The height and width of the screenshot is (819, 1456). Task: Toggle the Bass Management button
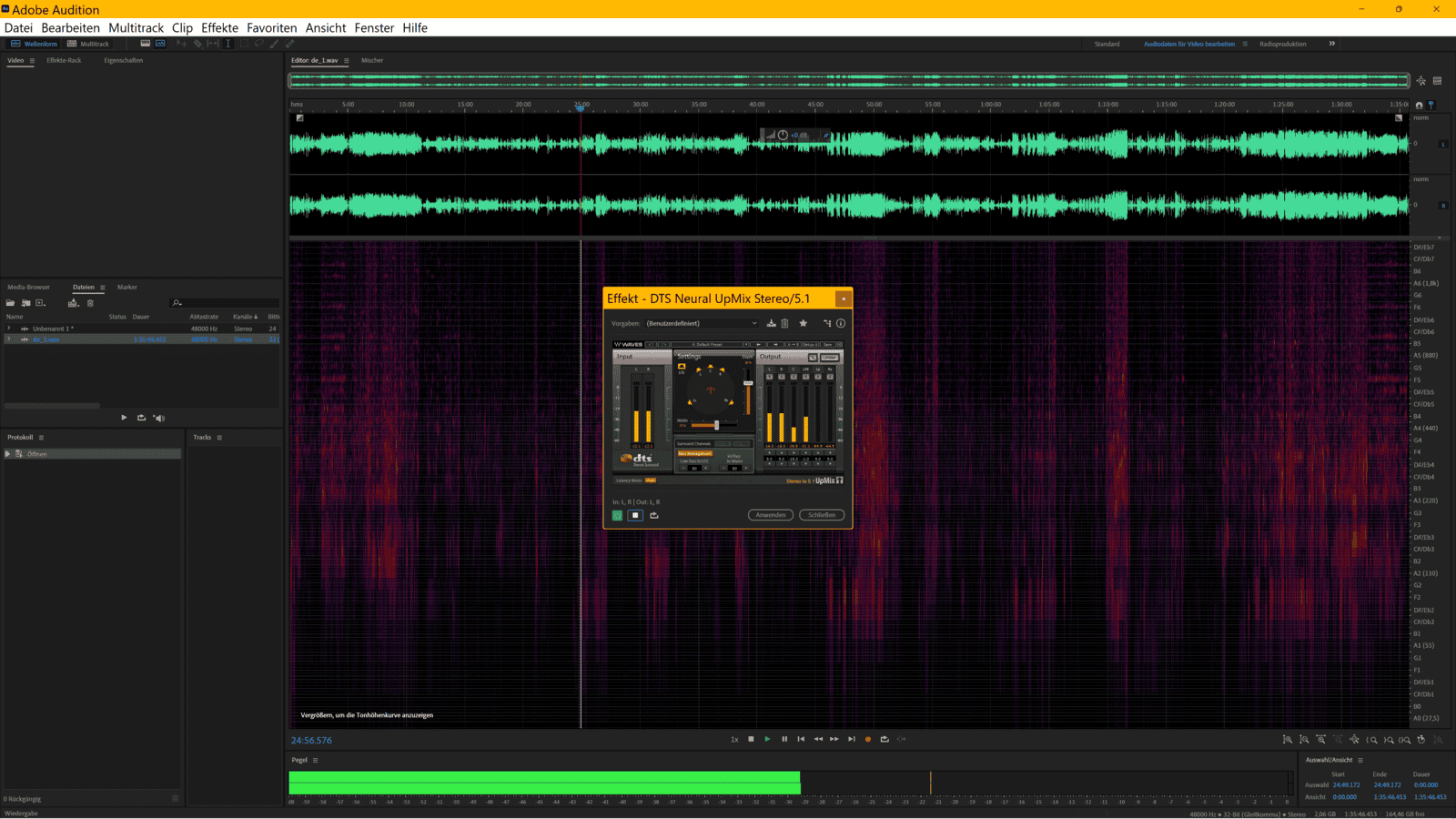694,453
